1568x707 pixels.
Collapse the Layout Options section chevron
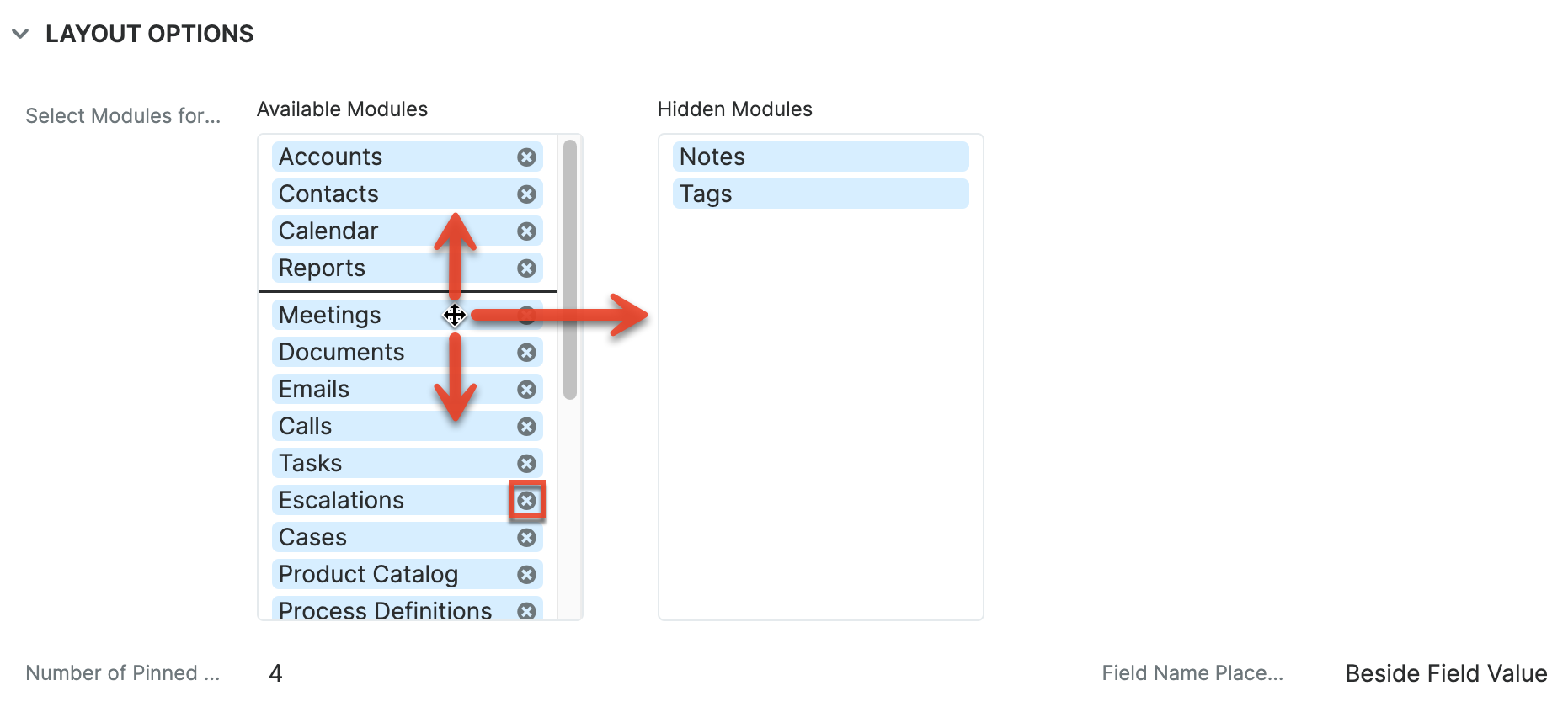[x=20, y=34]
